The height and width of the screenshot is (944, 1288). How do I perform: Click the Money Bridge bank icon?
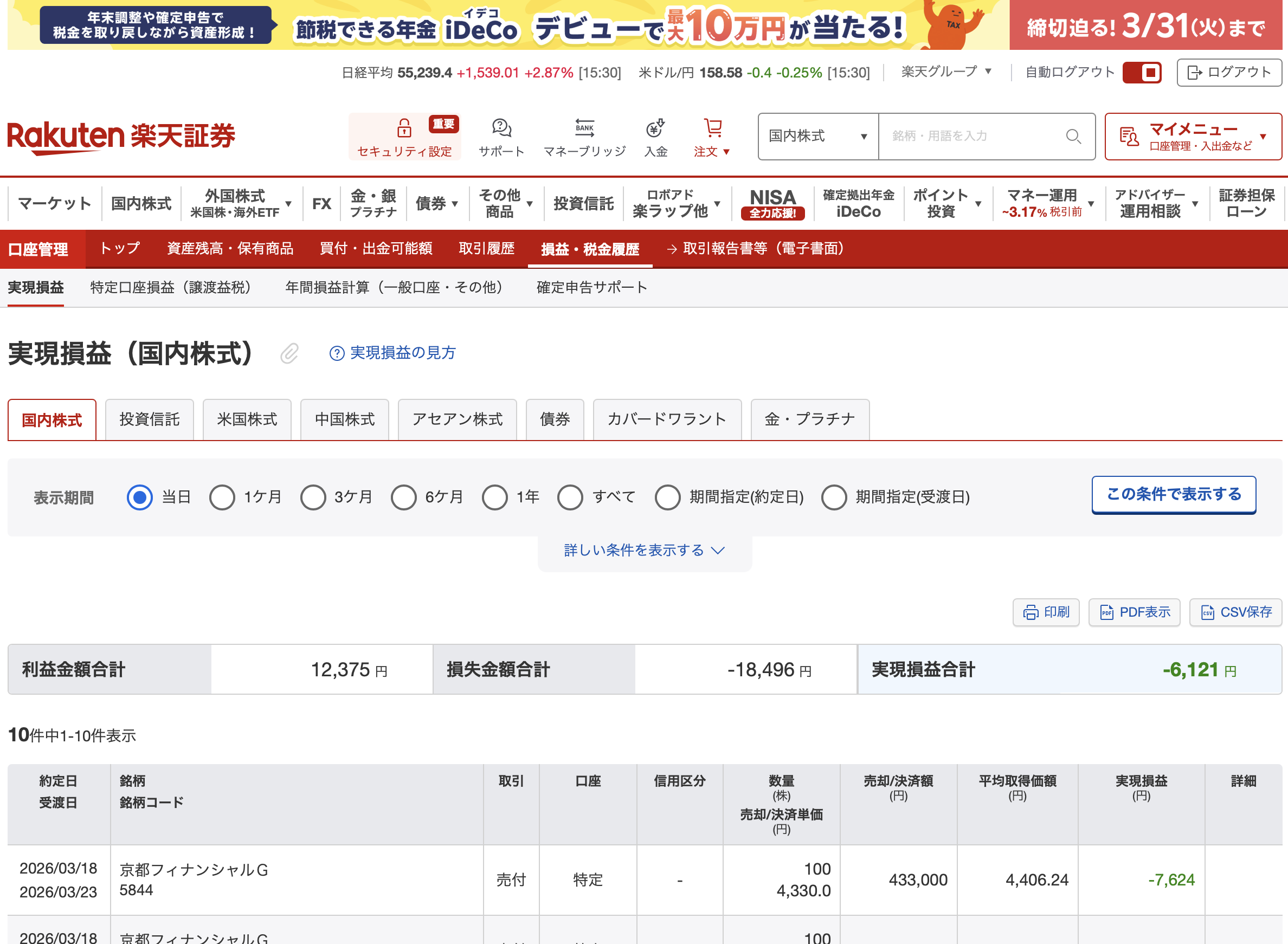click(584, 128)
